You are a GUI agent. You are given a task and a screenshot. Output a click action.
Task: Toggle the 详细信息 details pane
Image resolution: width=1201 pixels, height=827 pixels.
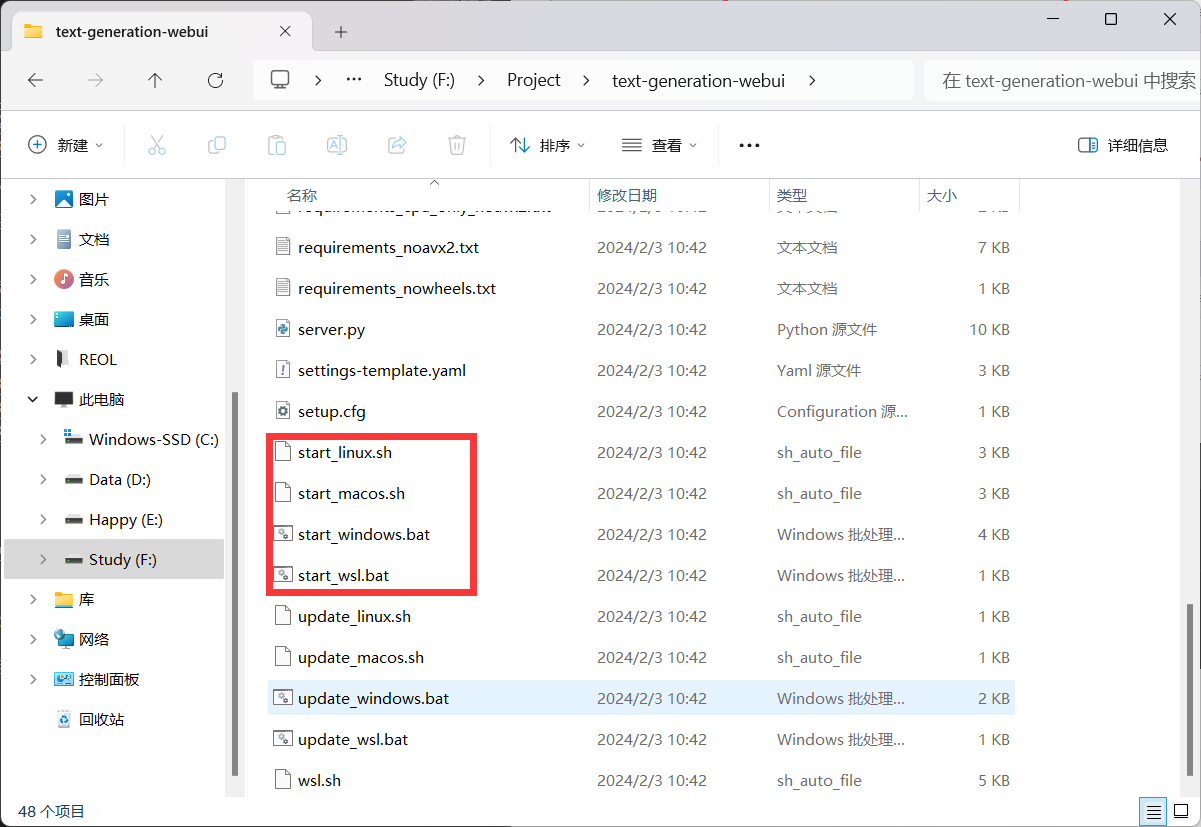click(x=1123, y=145)
